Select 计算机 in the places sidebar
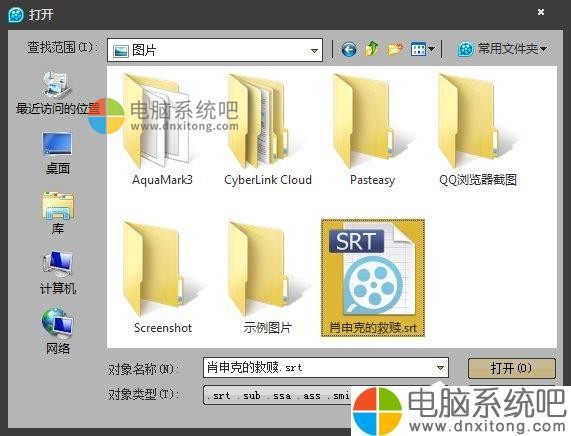This screenshot has height=436, width=571. (58, 273)
